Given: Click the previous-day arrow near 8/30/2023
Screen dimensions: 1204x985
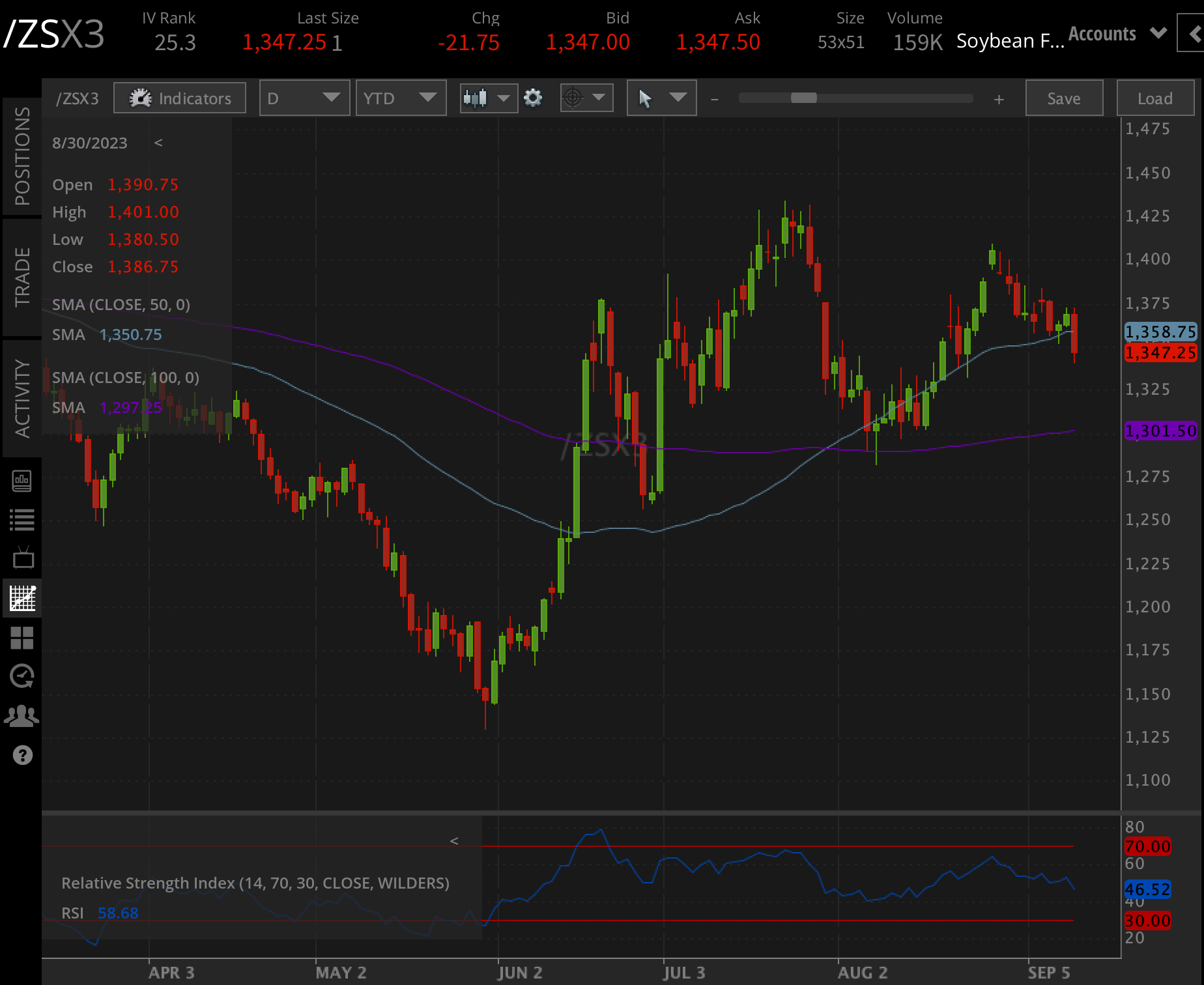Looking at the screenshot, I should pos(158,143).
